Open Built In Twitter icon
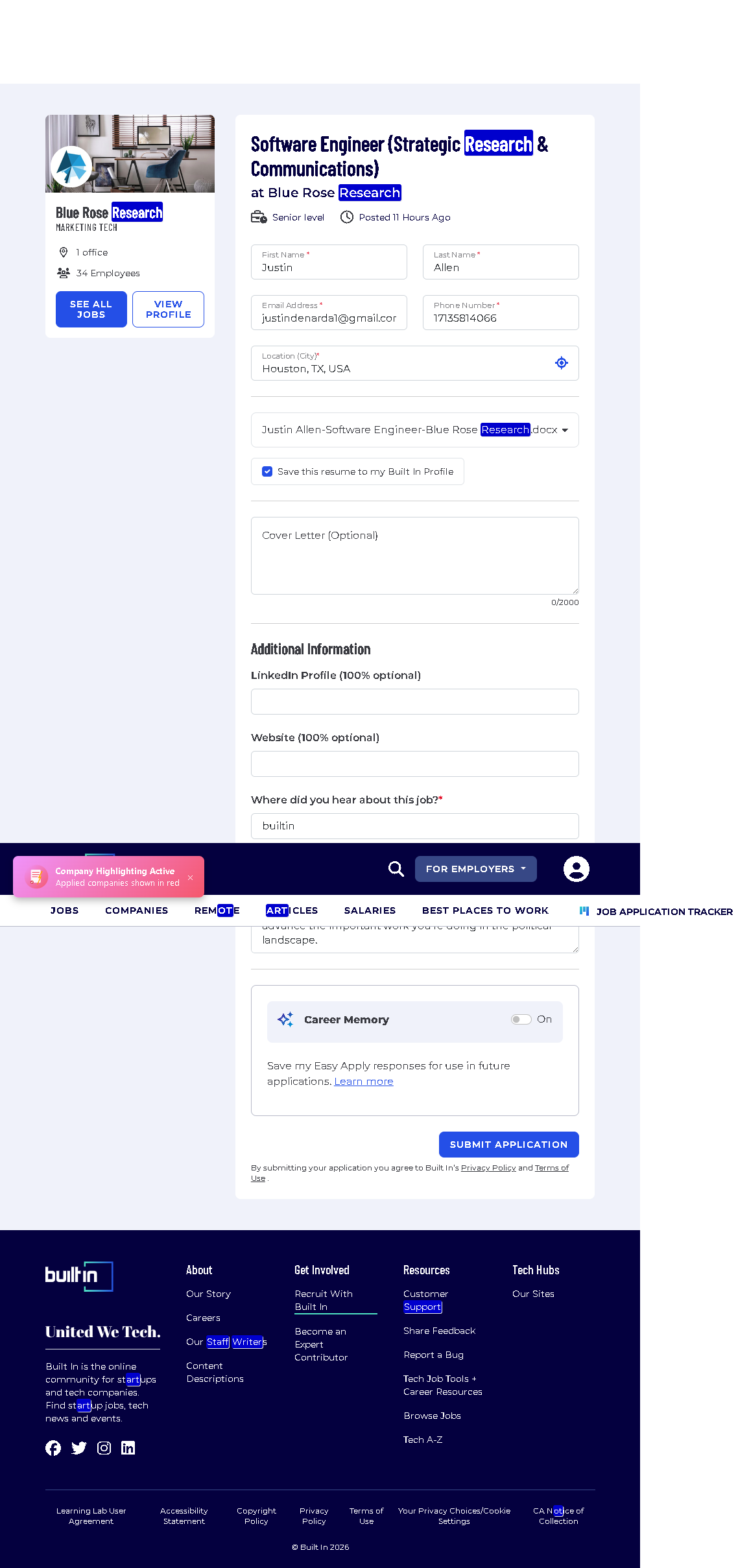 [x=79, y=1448]
